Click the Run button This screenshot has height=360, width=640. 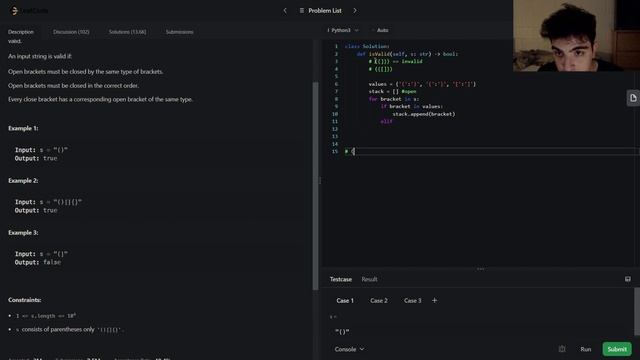pyautogui.click(x=586, y=349)
